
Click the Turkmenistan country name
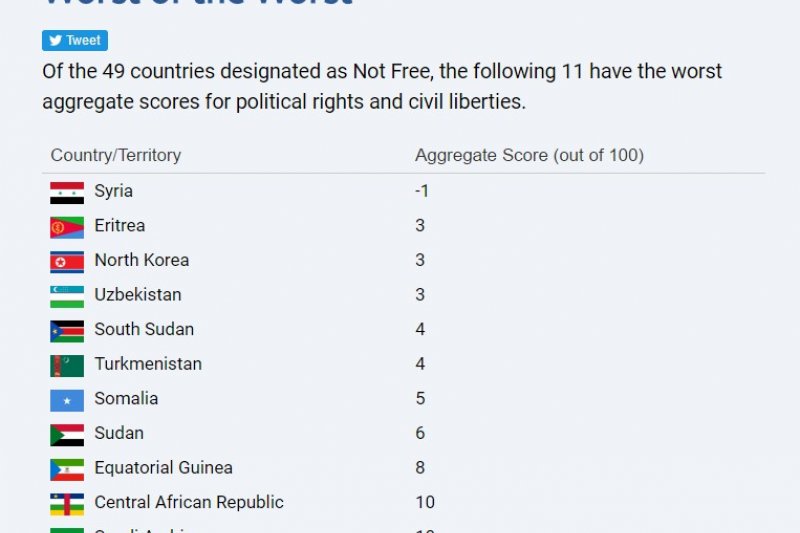148,364
